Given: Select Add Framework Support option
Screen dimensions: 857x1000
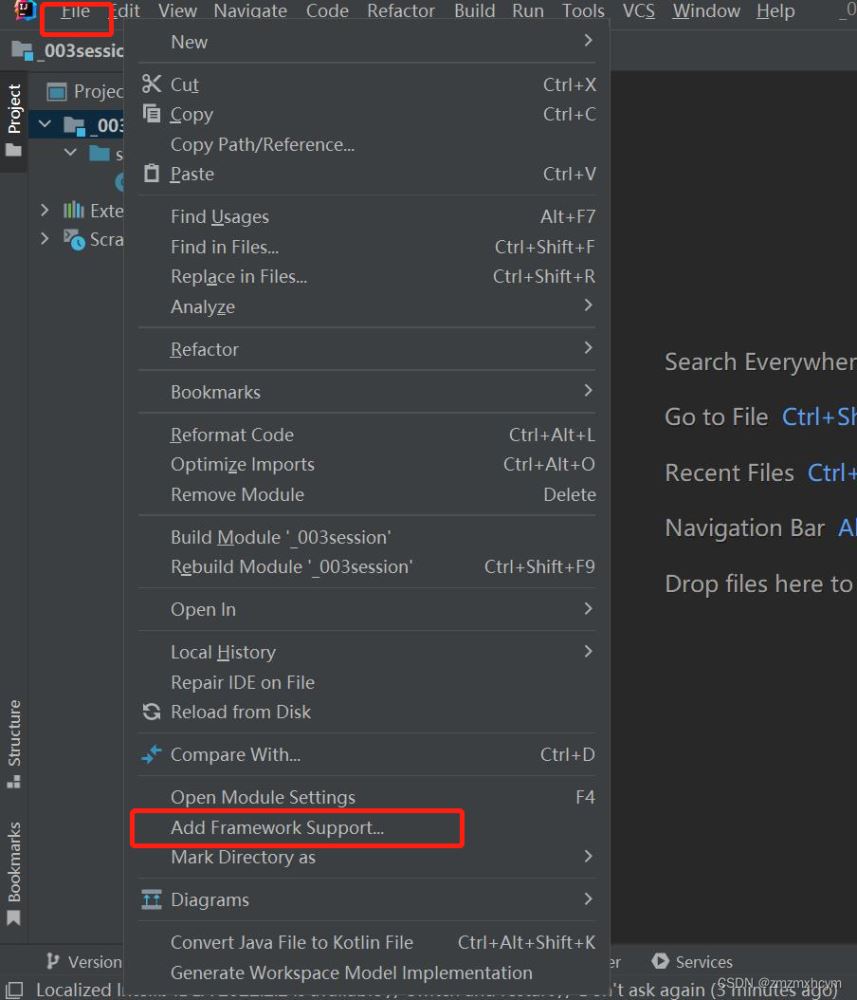Looking at the screenshot, I should 277,828.
